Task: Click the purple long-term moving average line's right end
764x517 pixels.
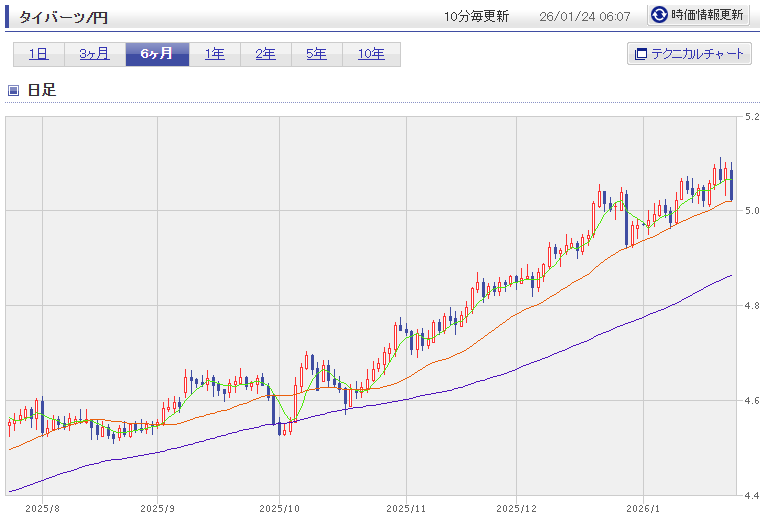Action: click(x=730, y=275)
